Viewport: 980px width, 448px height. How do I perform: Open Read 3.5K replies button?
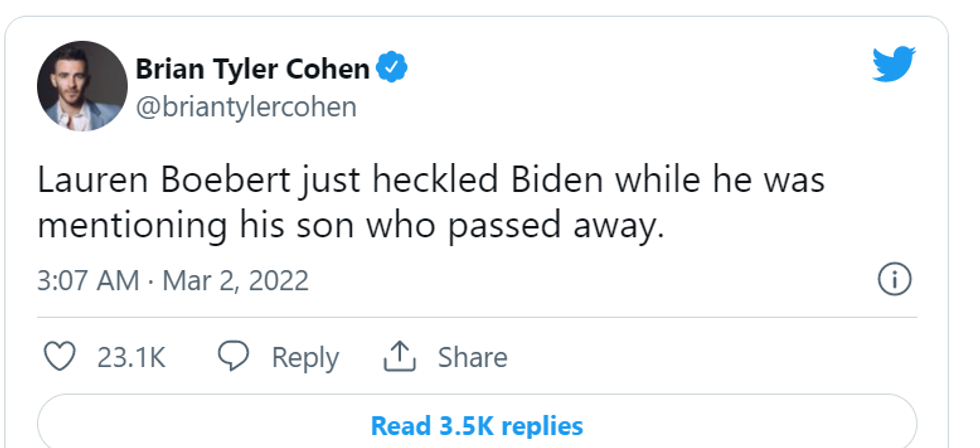477,425
